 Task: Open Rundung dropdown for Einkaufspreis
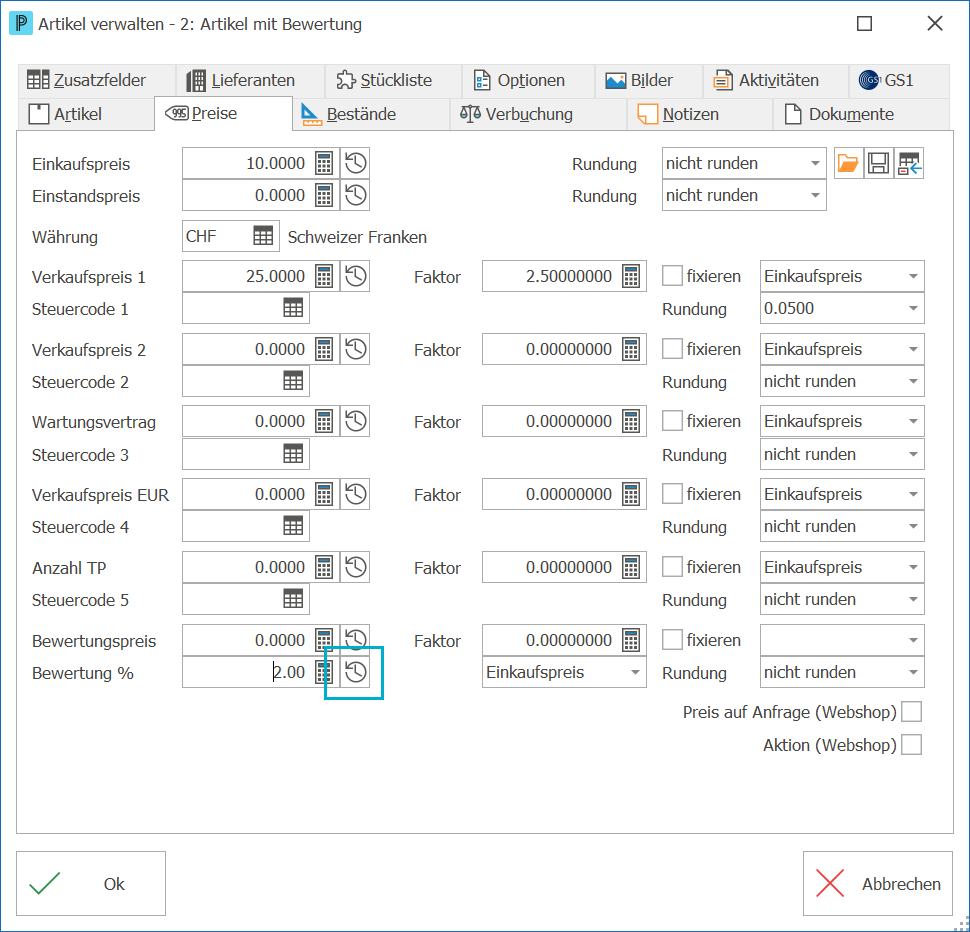click(x=744, y=163)
